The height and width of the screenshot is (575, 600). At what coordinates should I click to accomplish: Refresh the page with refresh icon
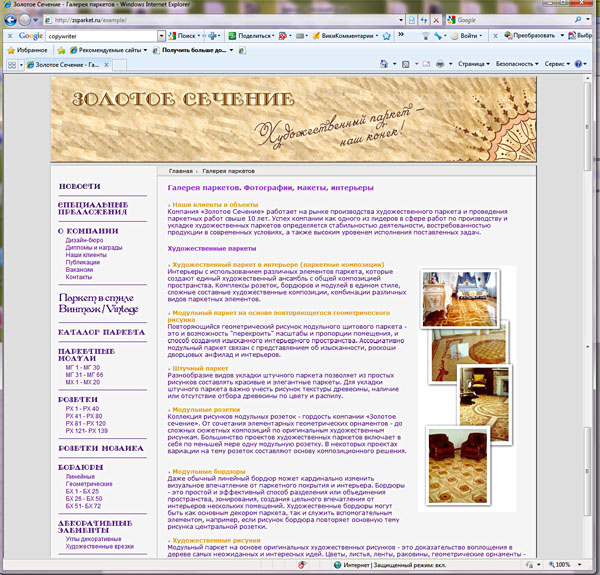click(x=424, y=20)
